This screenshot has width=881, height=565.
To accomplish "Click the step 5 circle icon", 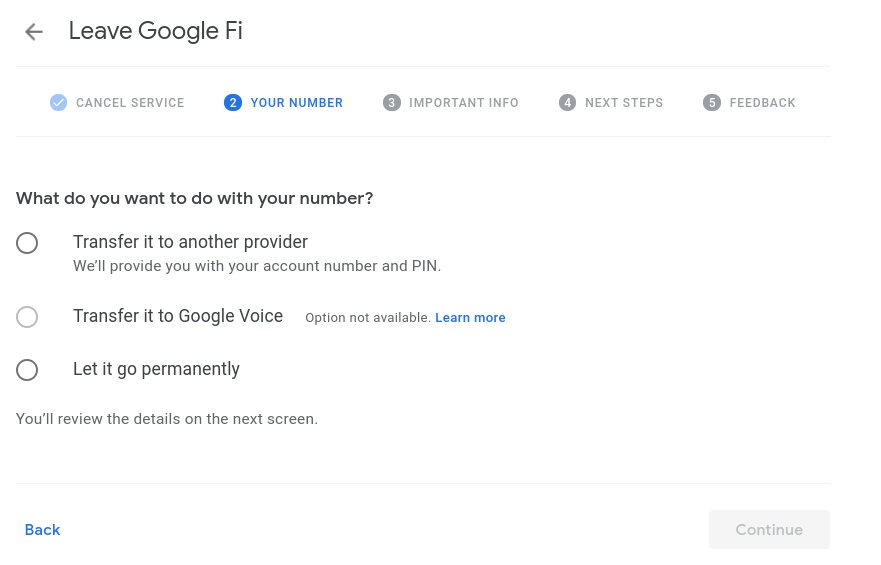I will pos(712,103).
